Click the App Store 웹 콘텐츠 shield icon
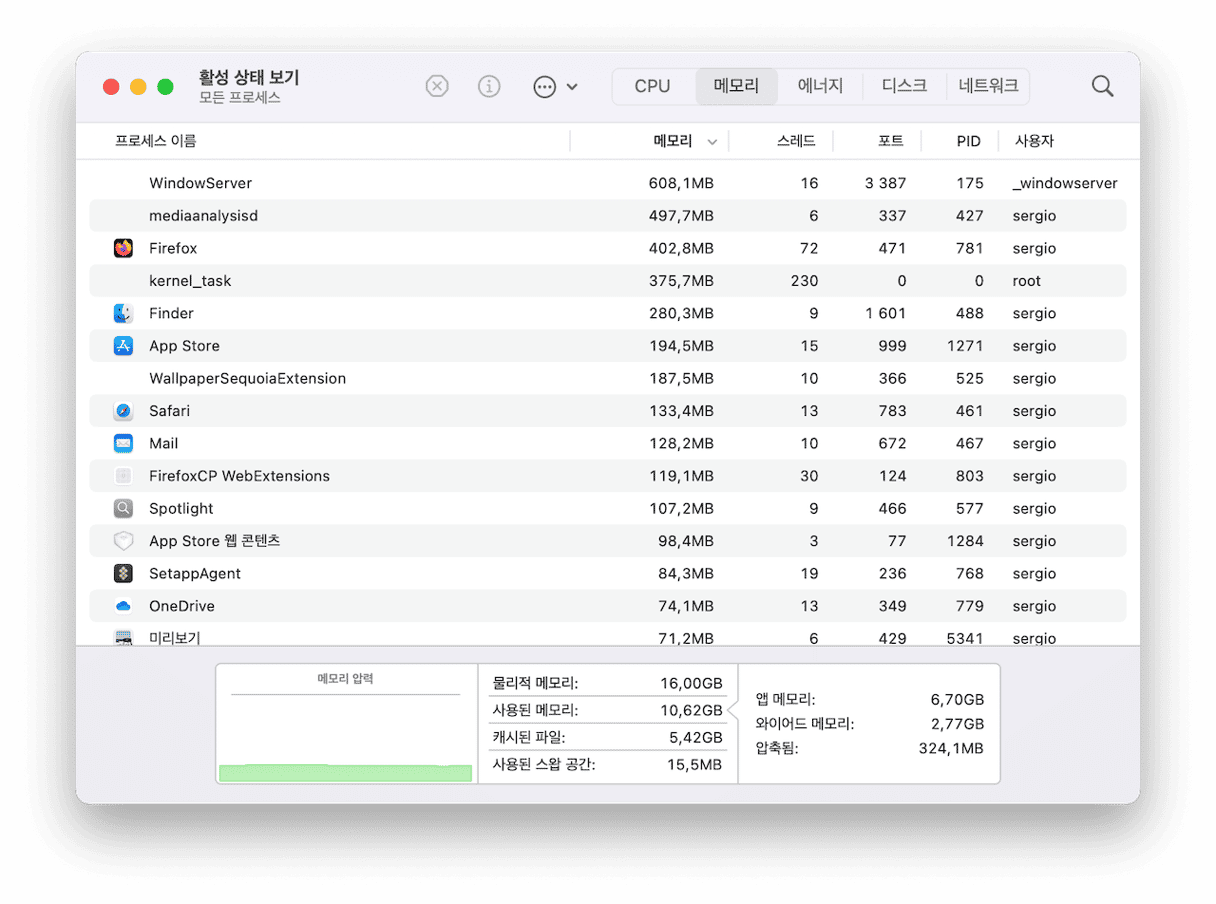This screenshot has height=904, width=1216. (x=123, y=541)
